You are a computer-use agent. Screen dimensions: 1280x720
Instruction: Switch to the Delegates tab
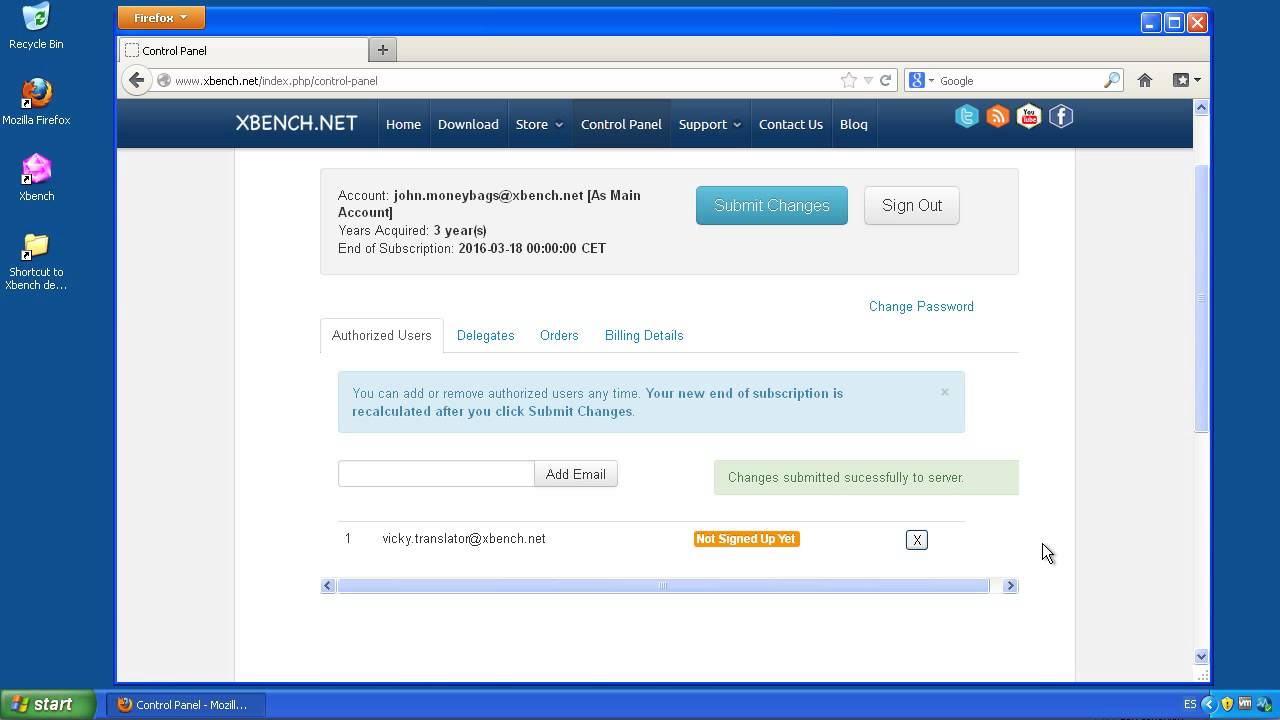(485, 335)
